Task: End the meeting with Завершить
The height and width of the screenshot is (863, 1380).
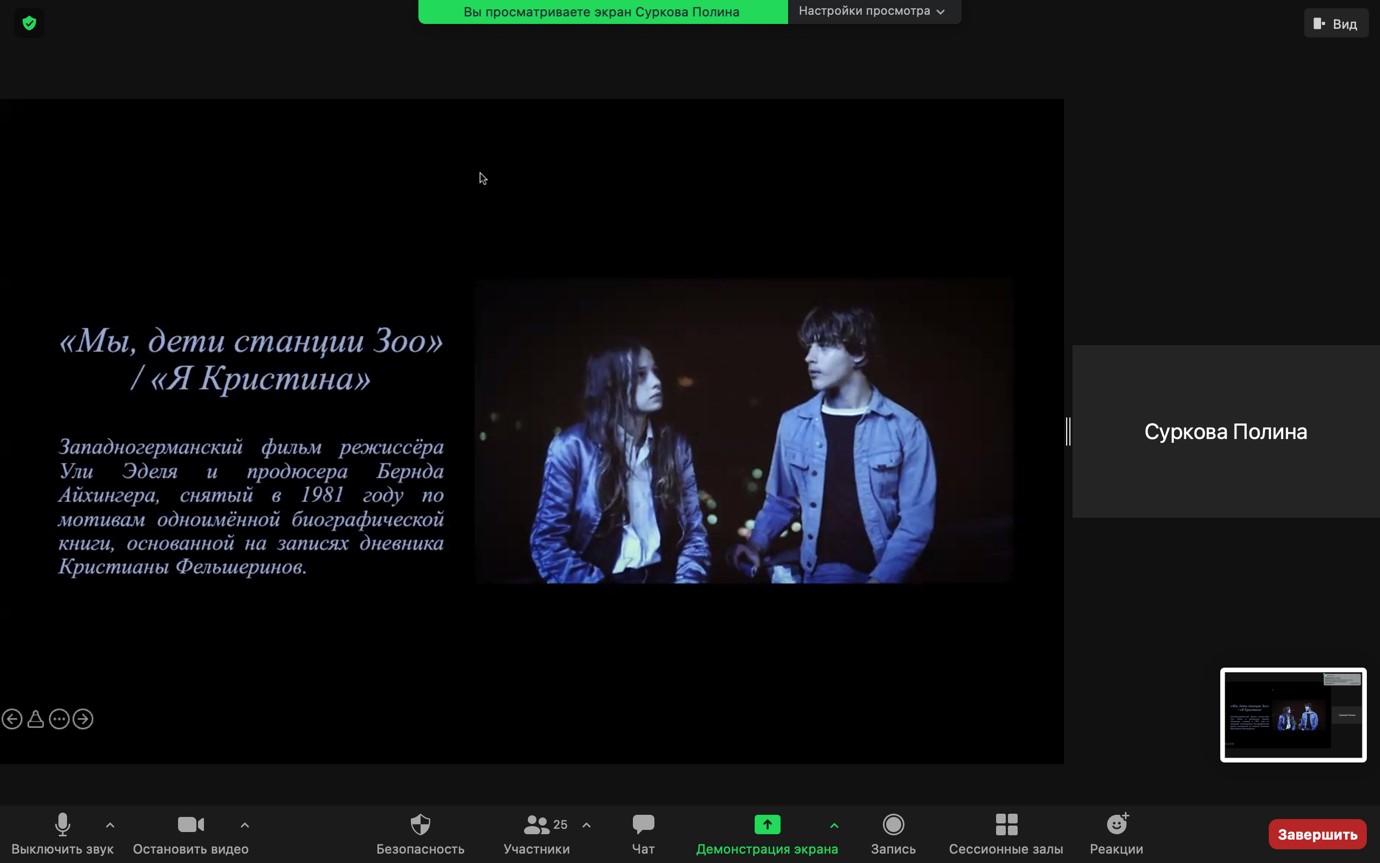Action: click(1316, 834)
